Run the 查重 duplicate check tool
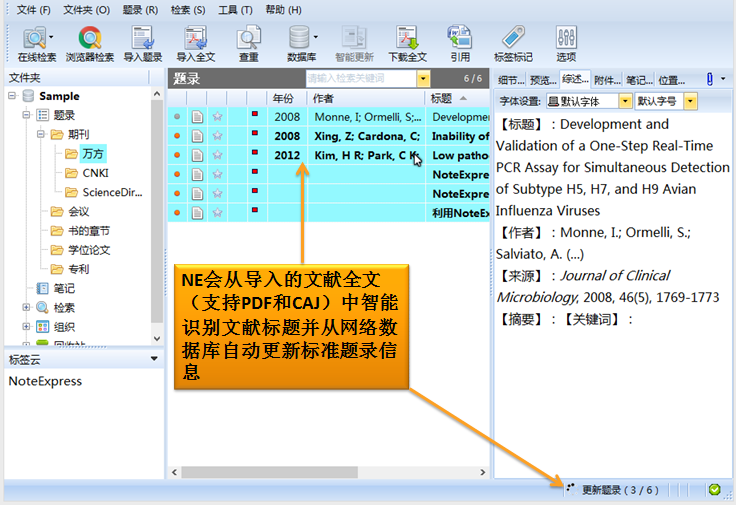This screenshot has height=505, width=736. (248, 44)
